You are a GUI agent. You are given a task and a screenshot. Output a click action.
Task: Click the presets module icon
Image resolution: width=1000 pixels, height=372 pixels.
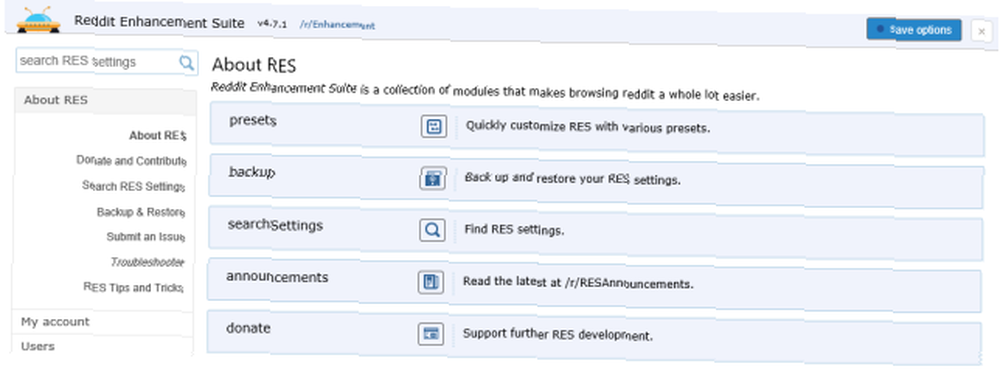coord(434,126)
